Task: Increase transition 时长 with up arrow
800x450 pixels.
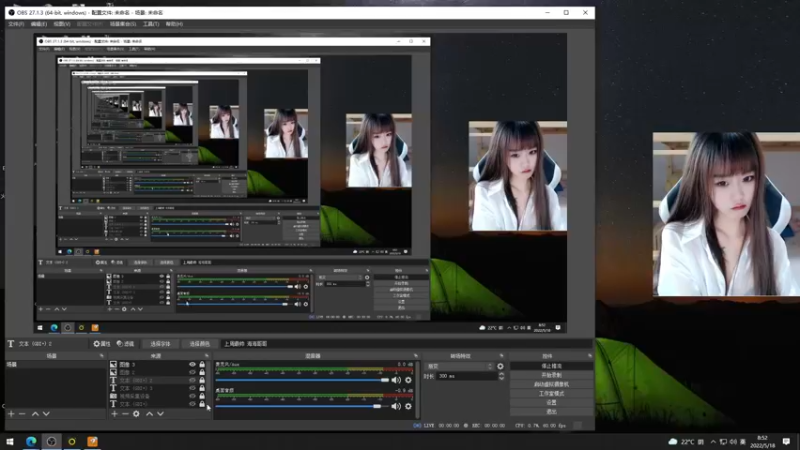Action: tap(501, 374)
